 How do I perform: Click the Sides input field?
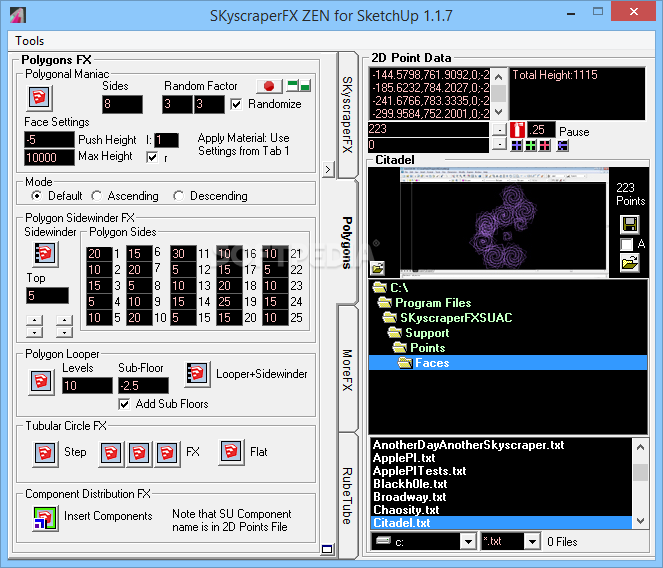pyautogui.click(x=122, y=104)
